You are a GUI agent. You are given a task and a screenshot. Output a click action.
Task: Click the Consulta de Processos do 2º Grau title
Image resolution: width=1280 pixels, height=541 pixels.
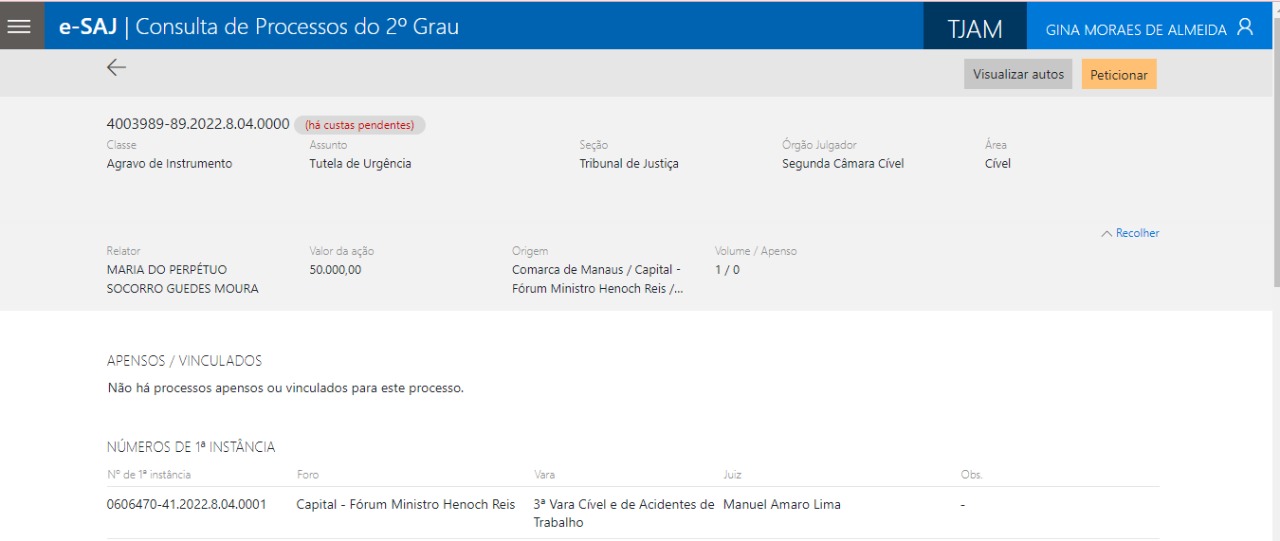(x=297, y=27)
